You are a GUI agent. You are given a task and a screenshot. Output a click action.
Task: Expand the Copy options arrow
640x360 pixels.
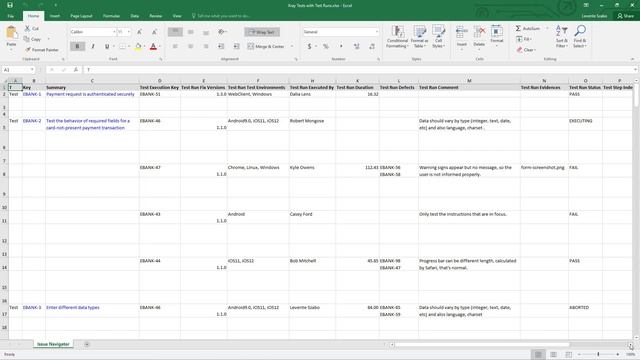(49, 39)
